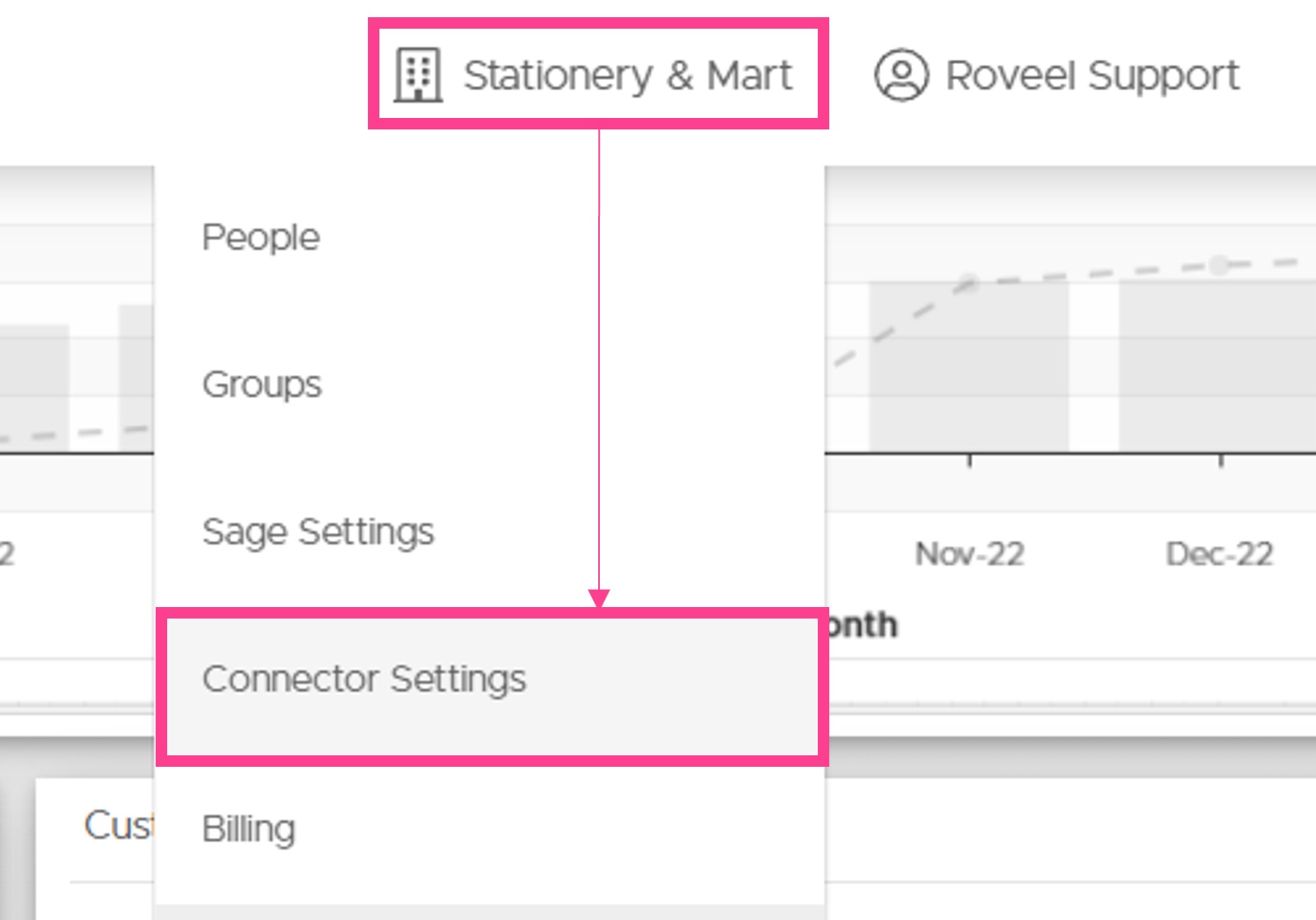This screenshot has width=1316, height=920.
Task: Click the partially visible item below Billing
Action: [x=489, y=912]
